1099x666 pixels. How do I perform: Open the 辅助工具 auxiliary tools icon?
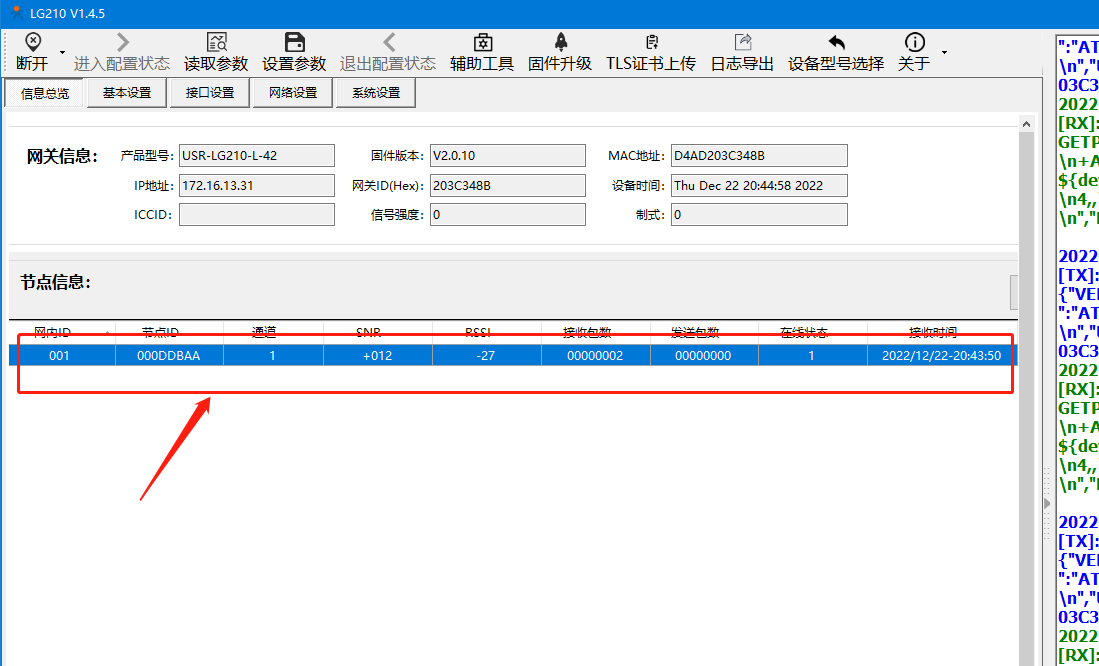coord(482,42)
